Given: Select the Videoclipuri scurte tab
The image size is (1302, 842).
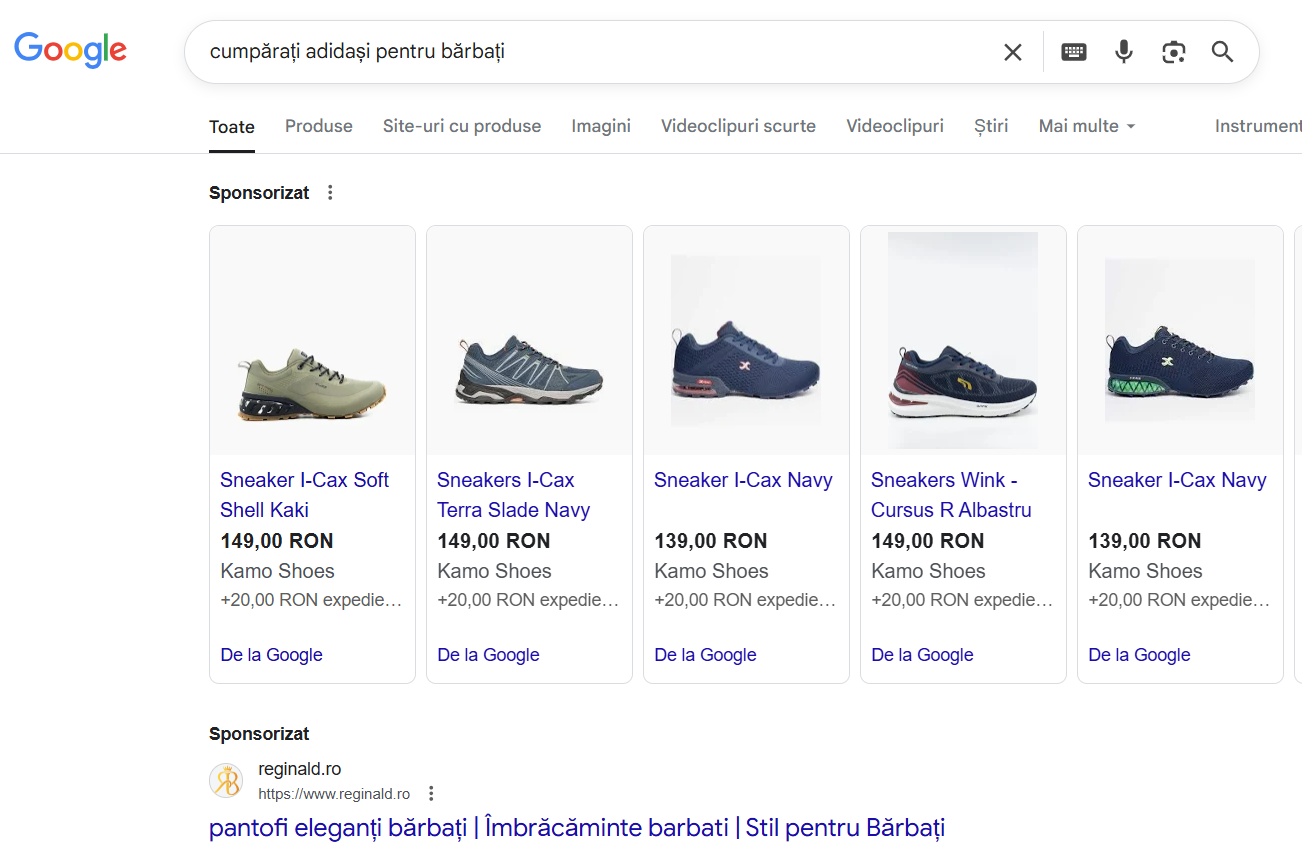Looking at the screenshot, I should click(738, 126).
